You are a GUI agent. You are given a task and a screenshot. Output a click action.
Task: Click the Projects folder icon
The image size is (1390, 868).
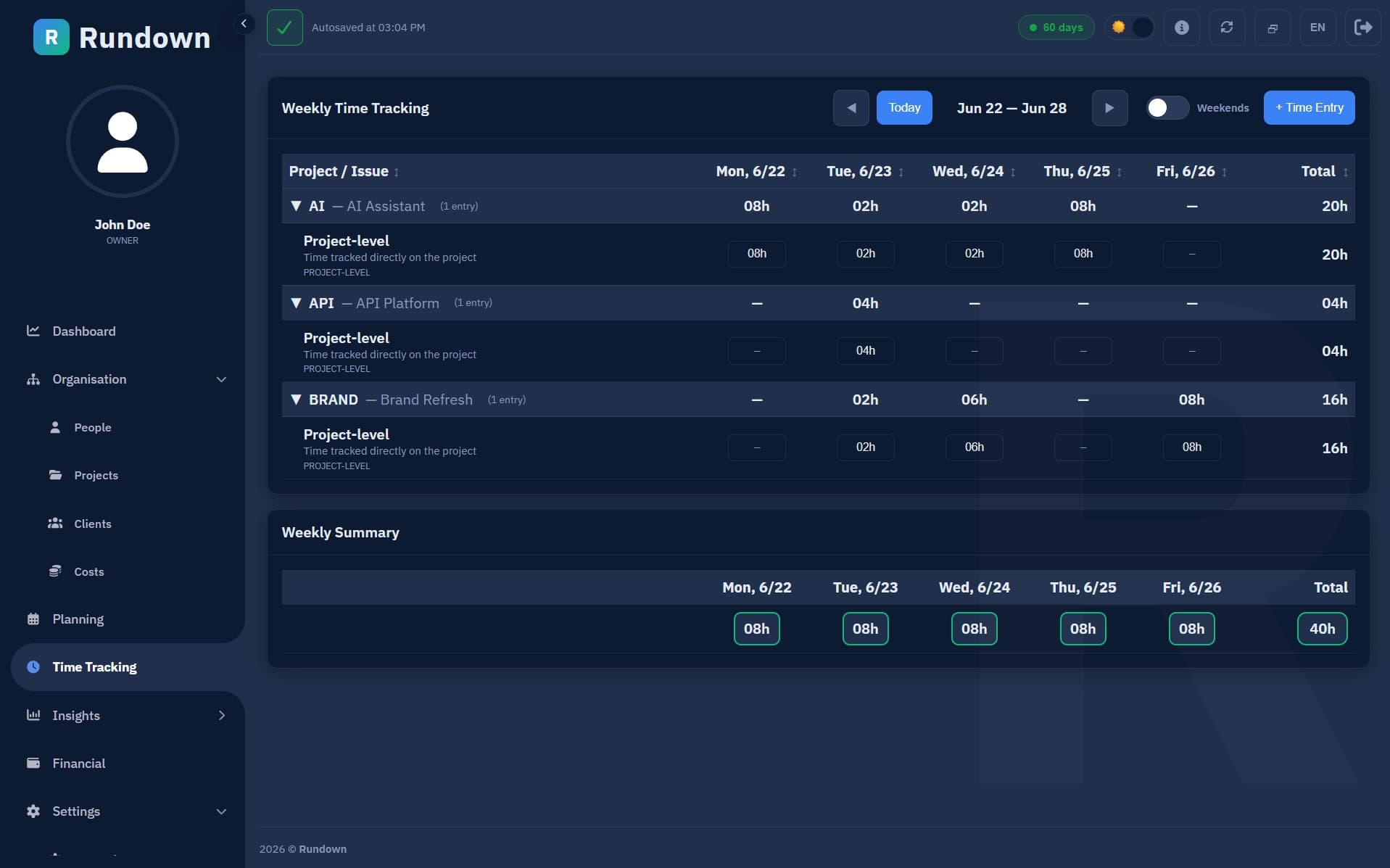coord(55,475)
